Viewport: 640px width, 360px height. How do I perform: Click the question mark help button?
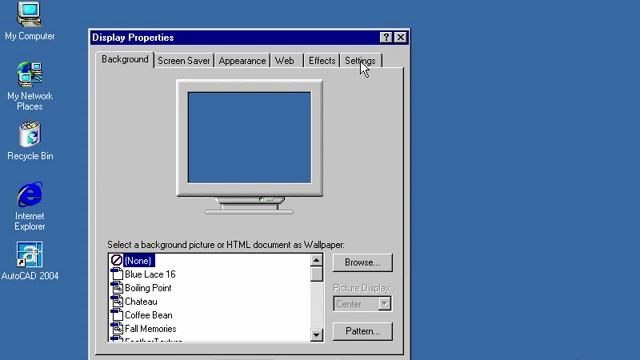[x=386, y=38]
